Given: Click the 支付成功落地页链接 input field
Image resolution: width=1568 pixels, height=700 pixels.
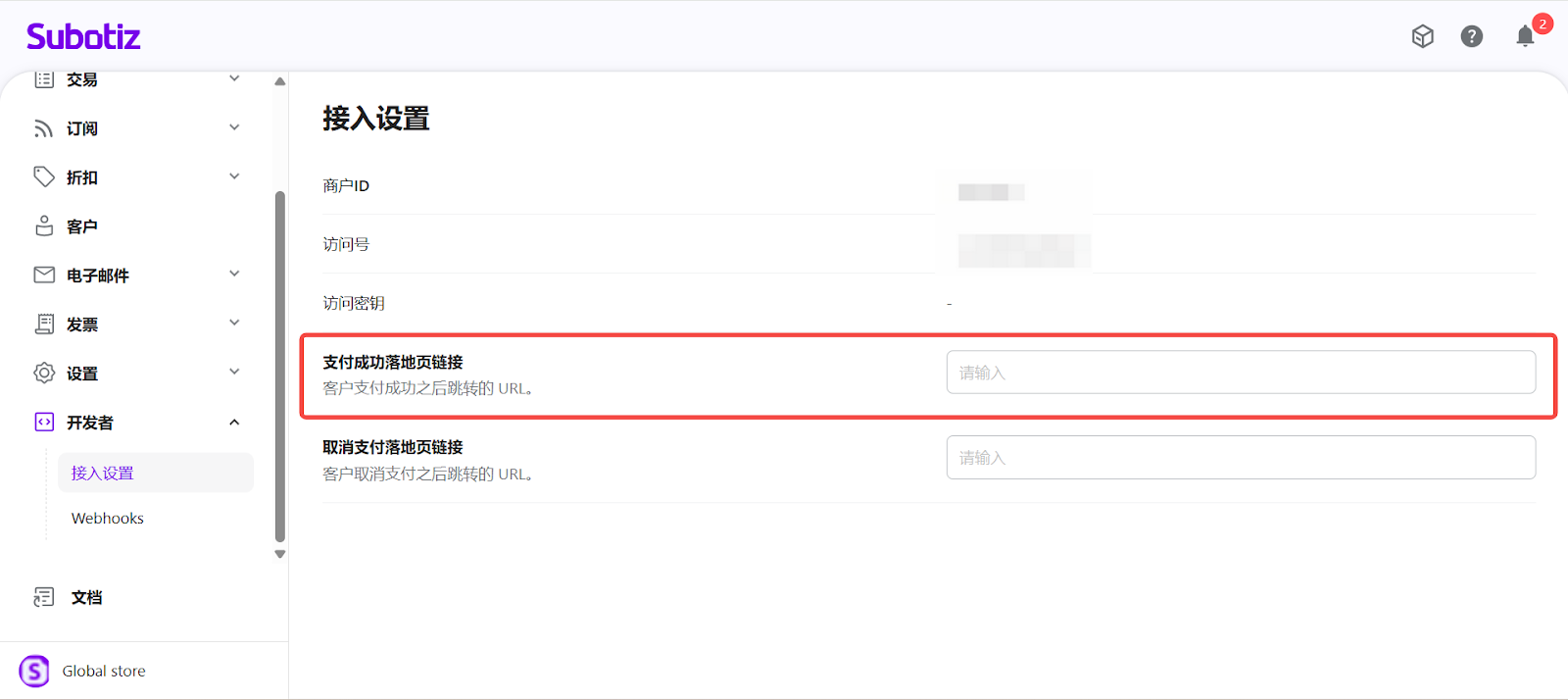Looking at the screenshot, I should [1240, 373].
